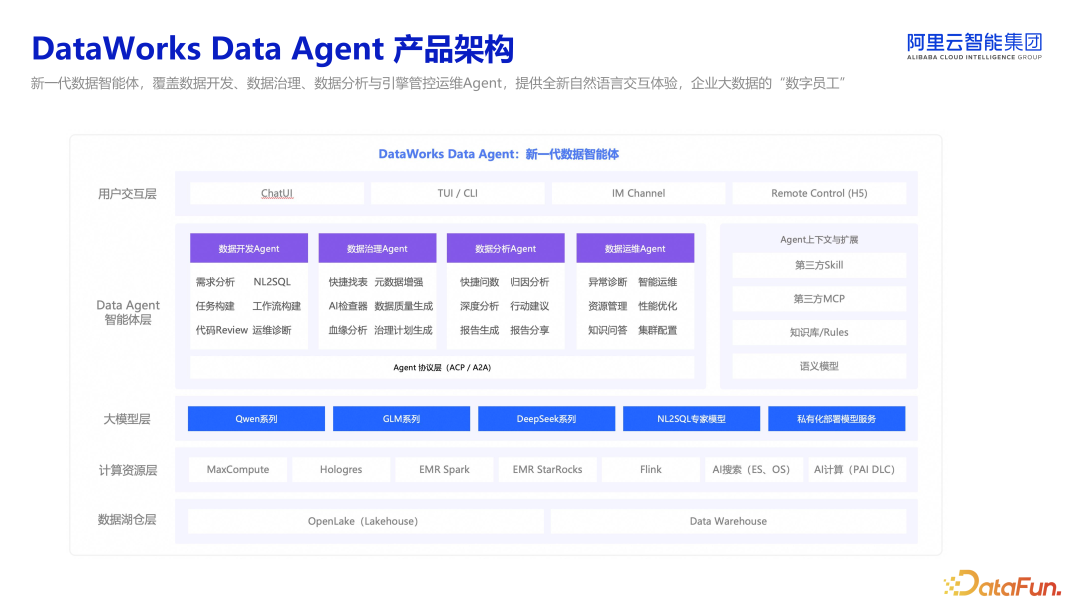Click the 异常诊断 text
1080x608 pixels.
608,282
